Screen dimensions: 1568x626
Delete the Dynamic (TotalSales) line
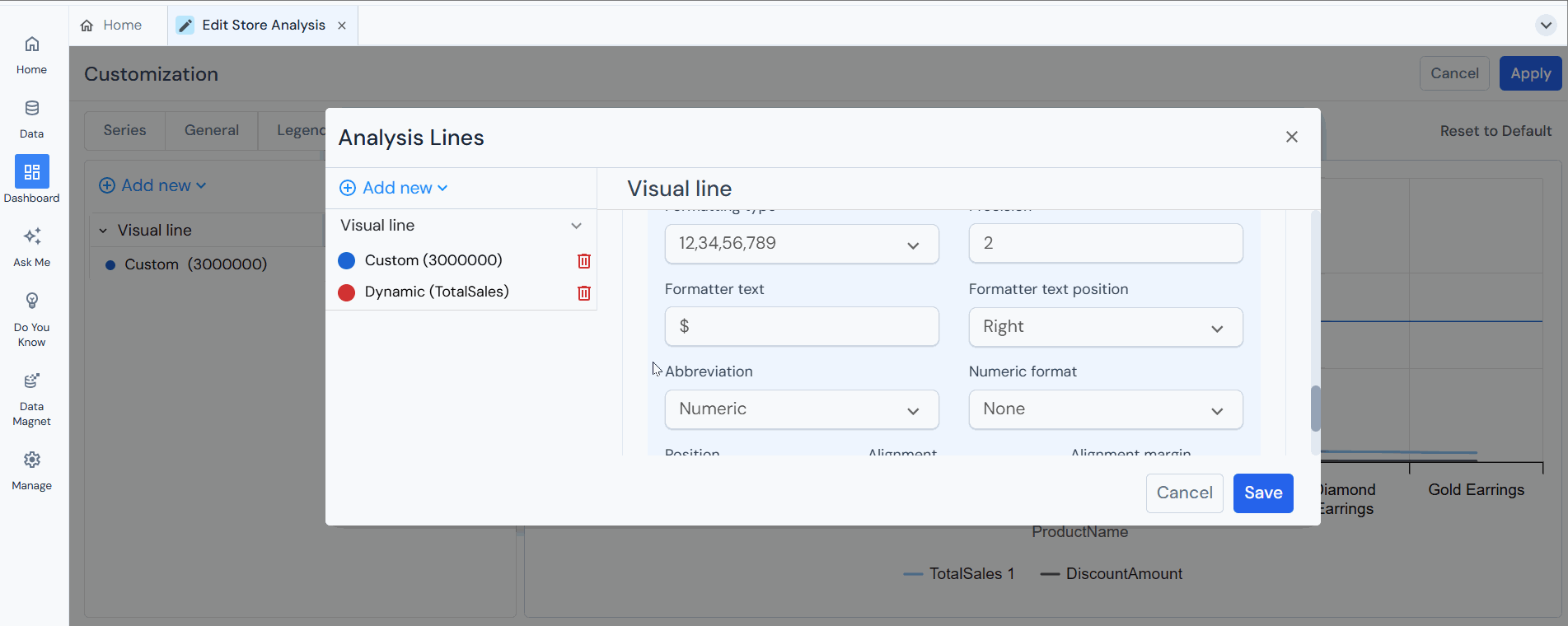point(583,293)
